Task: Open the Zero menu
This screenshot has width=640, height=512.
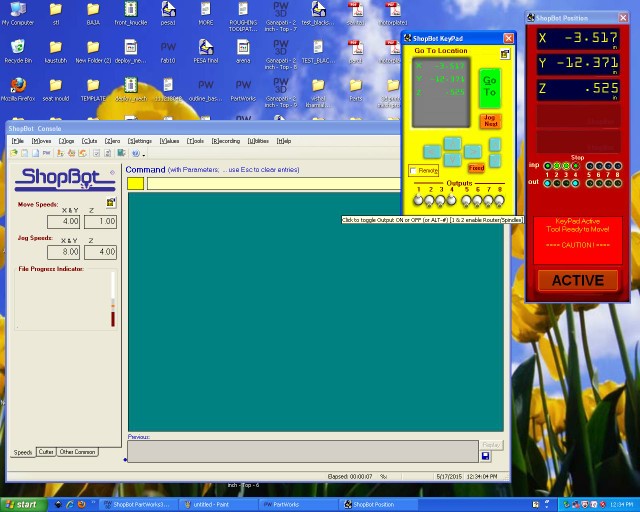Action: (112, 141)
